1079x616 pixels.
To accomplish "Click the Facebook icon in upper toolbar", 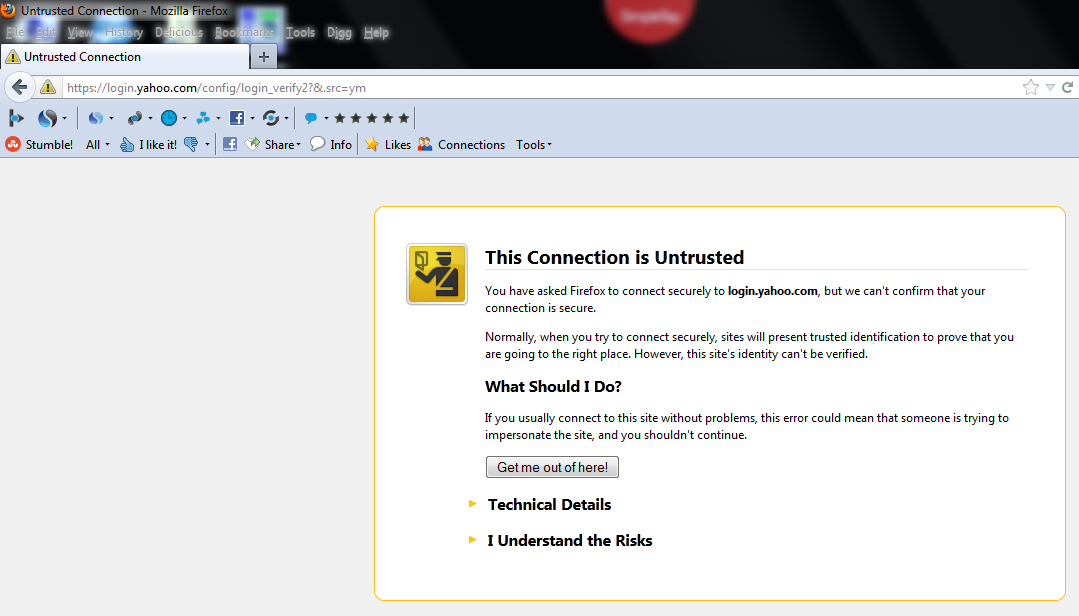I will 237,118.
